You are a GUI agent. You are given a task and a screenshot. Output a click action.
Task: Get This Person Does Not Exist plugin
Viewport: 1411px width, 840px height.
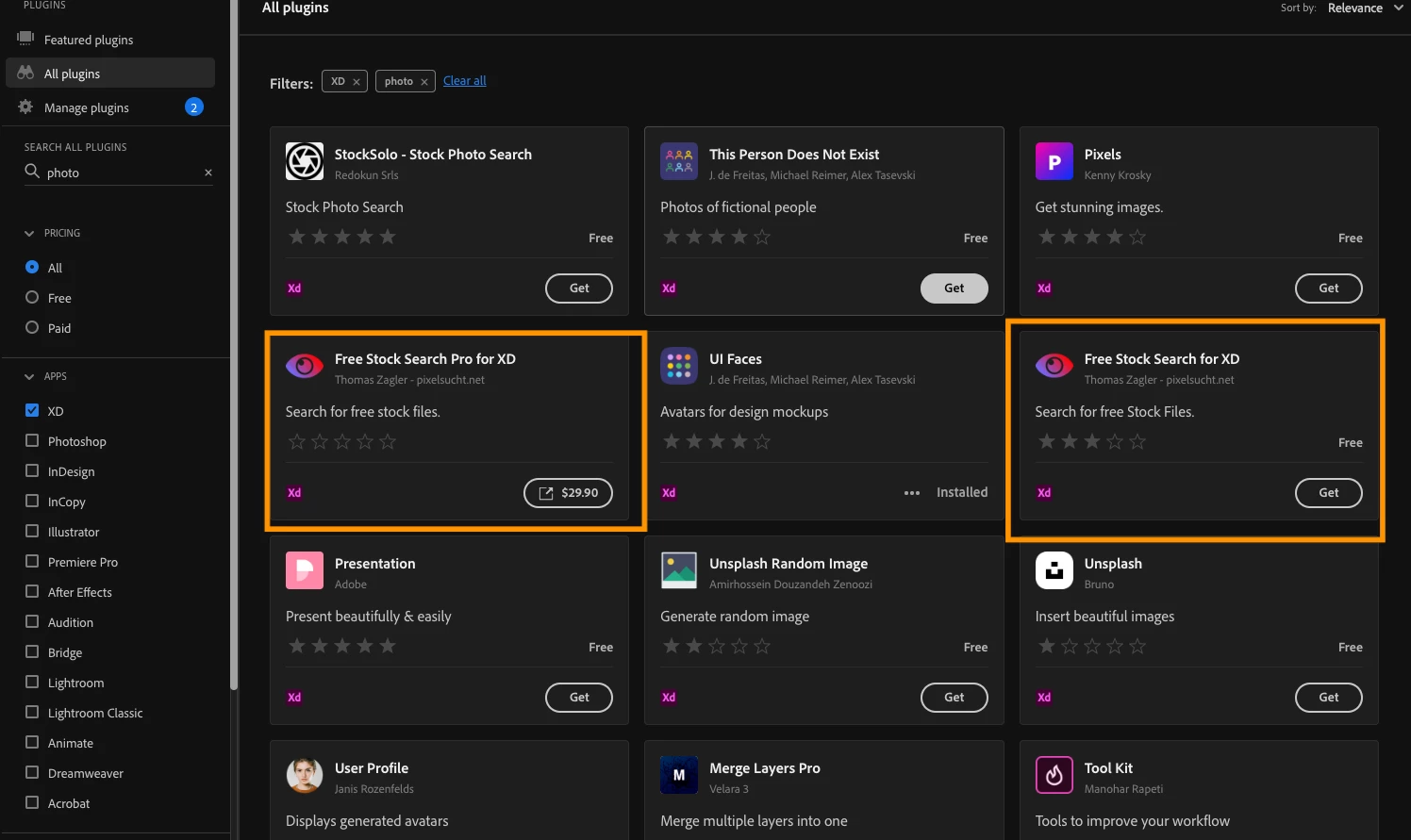coord(954,288)
